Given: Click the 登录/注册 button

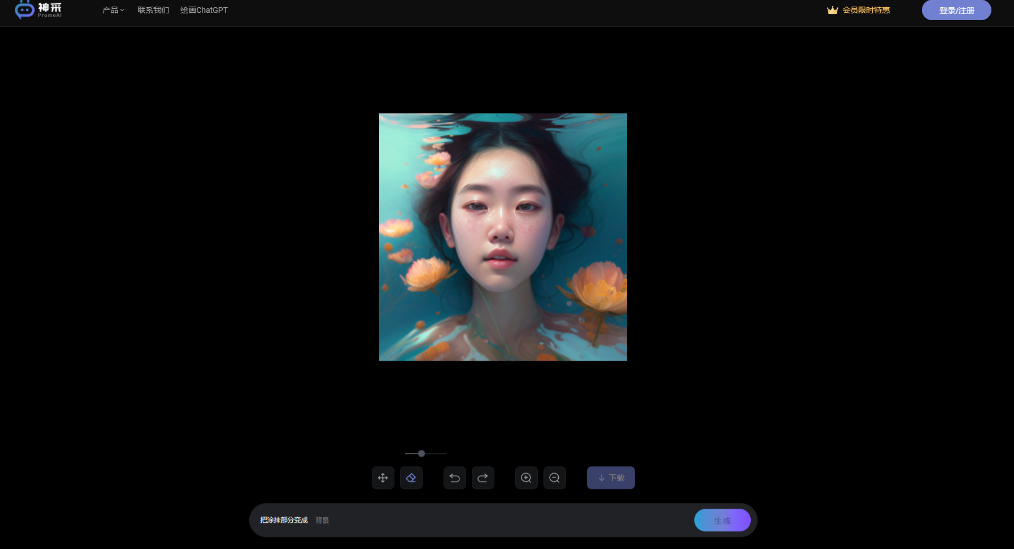Looking at the screenshot, I should pyautogui.click(x=956, y=10).
